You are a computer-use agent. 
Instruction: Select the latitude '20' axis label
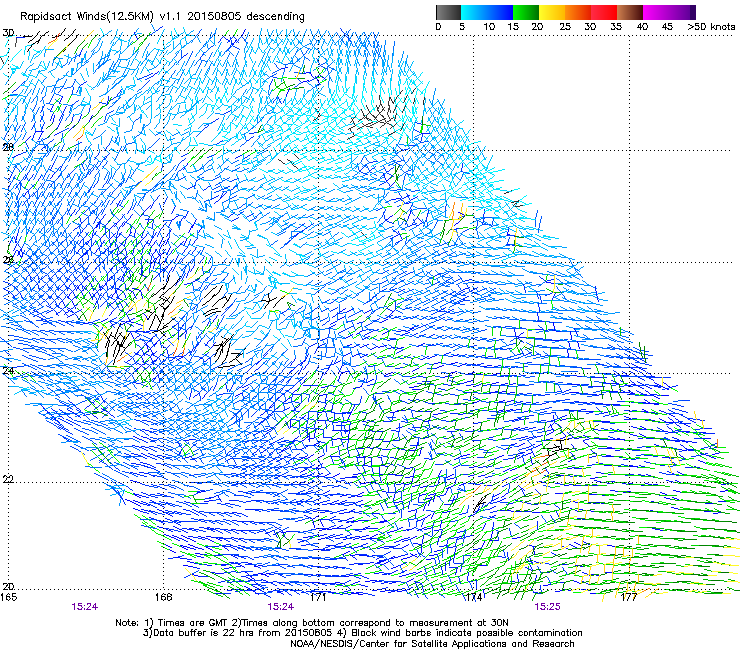click(8, 586)
